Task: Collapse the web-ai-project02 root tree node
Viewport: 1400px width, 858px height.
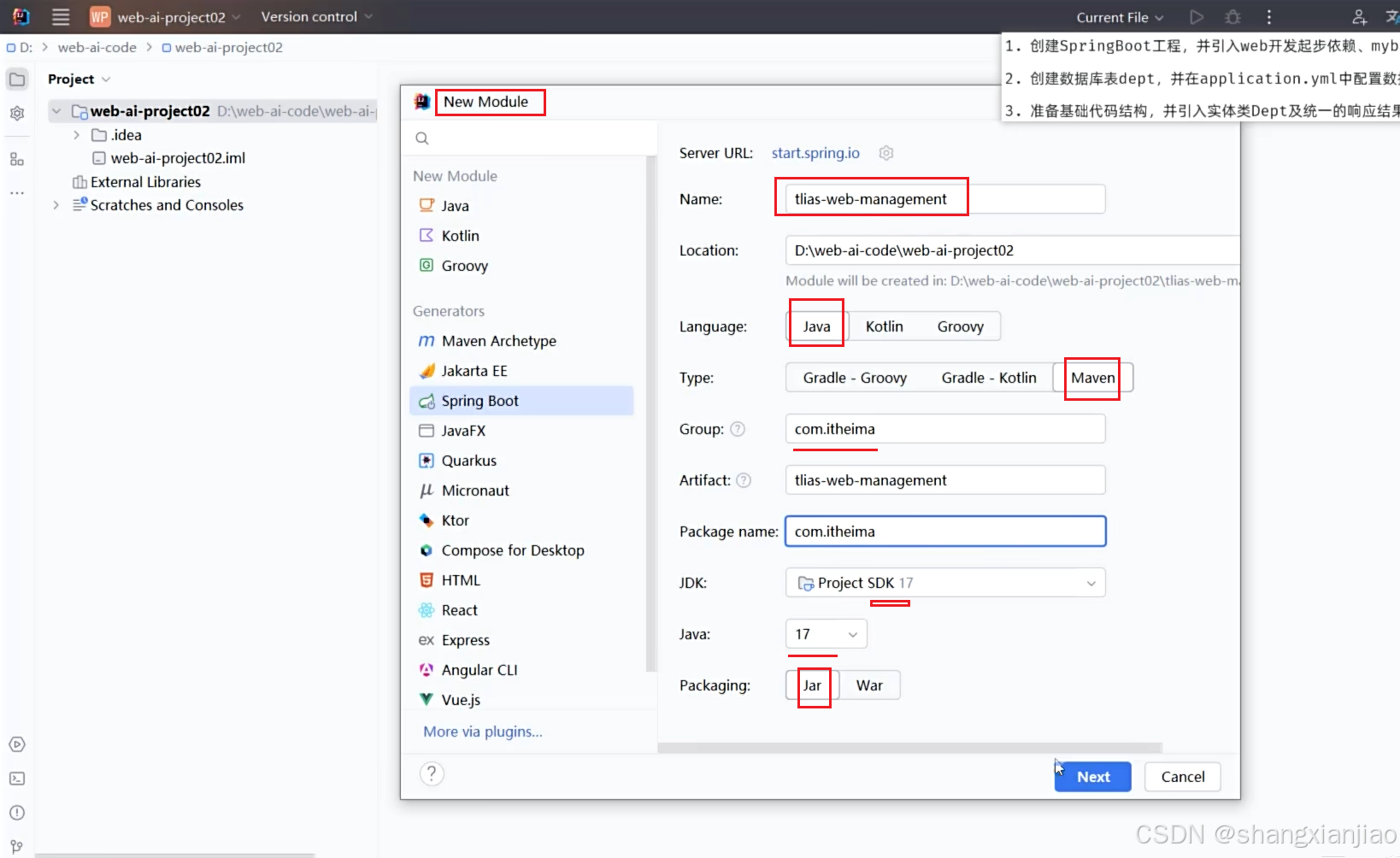Action: pos(56,111)
